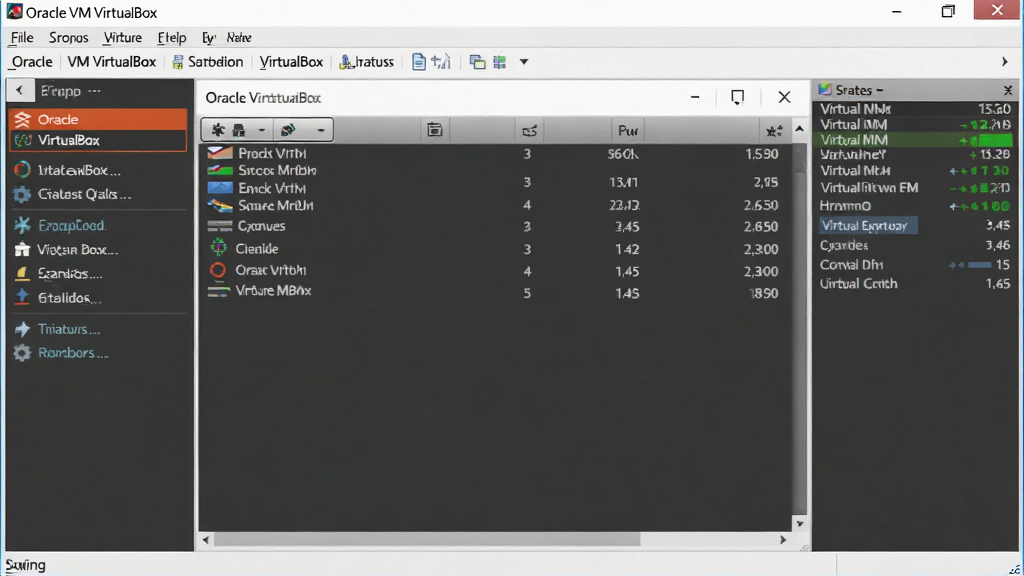Viewport: 1024px width, 576px height.
Task: Select the Srcox Mrlbh row
Action: pos(495,170)
